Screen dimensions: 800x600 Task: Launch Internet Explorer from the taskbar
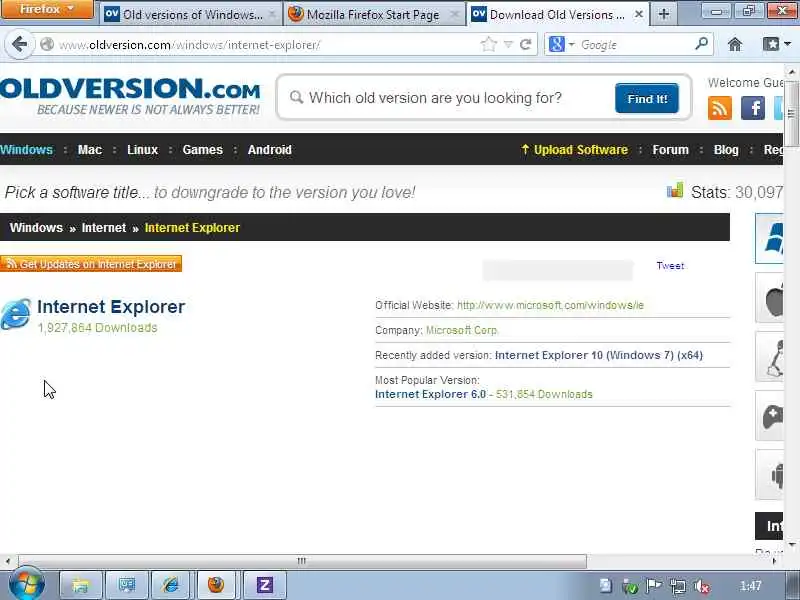[x=170, y=585]
